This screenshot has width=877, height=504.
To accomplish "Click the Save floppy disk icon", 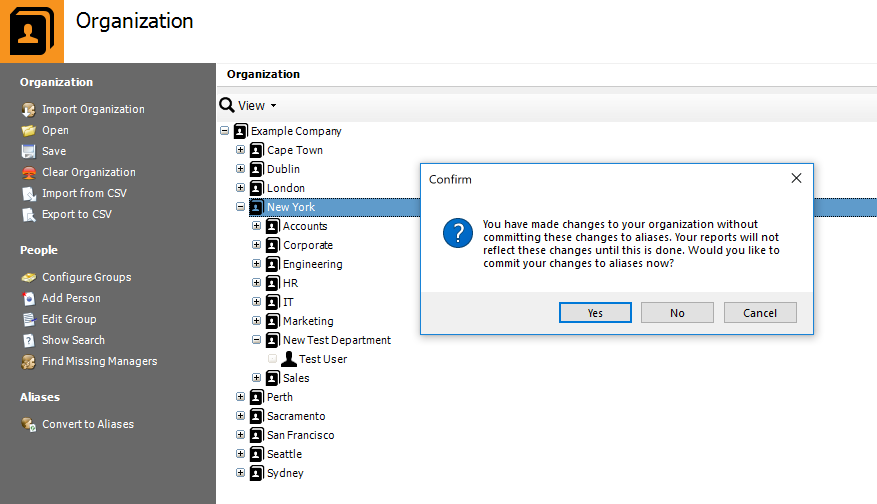I will tap(29, 152).
